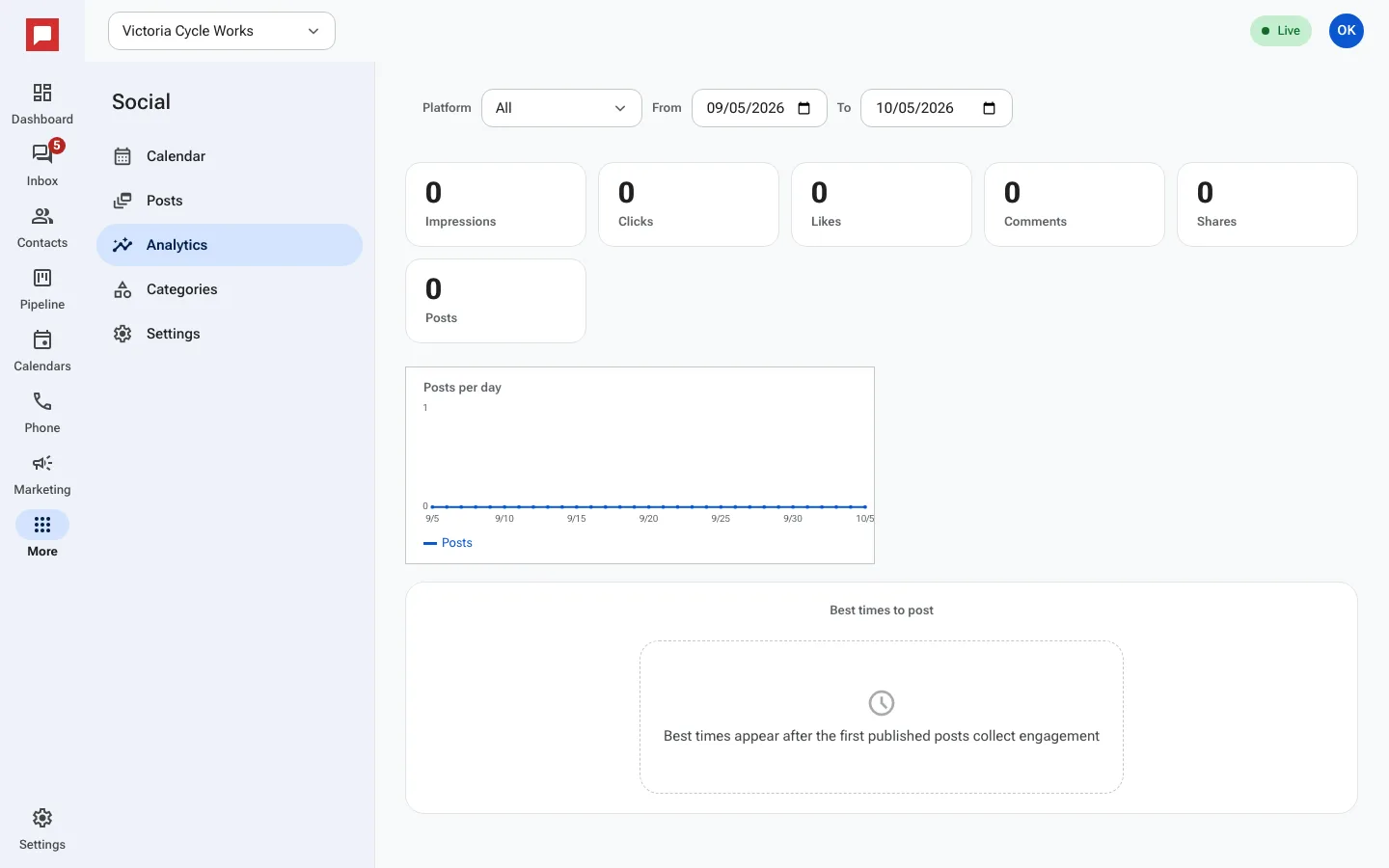This screenshot has height=868, width=1389.
Task: Go to Contacts via people icon
Action: [x=42, y=216]
